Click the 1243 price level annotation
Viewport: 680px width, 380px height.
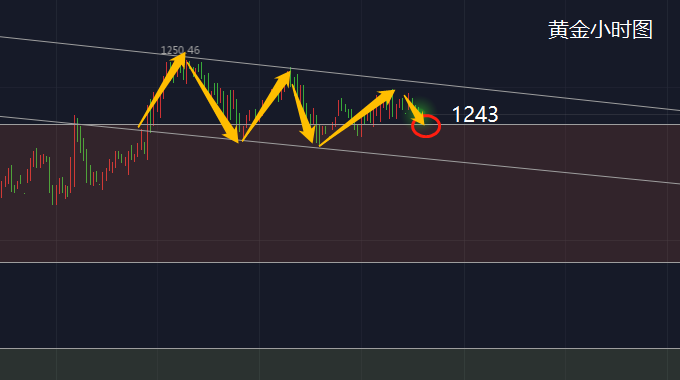475,115
